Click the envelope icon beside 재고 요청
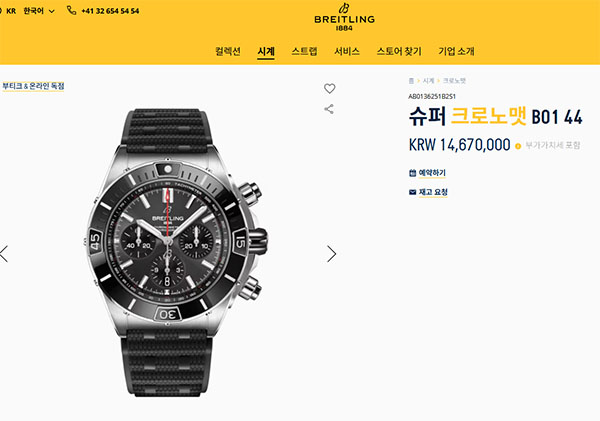 (412, 192)
